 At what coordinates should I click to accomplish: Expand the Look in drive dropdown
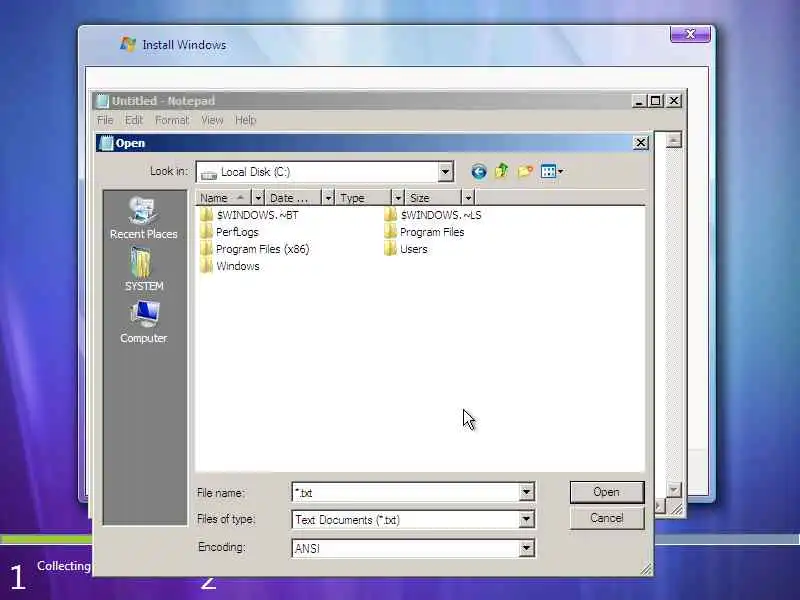tap(445, 172)
